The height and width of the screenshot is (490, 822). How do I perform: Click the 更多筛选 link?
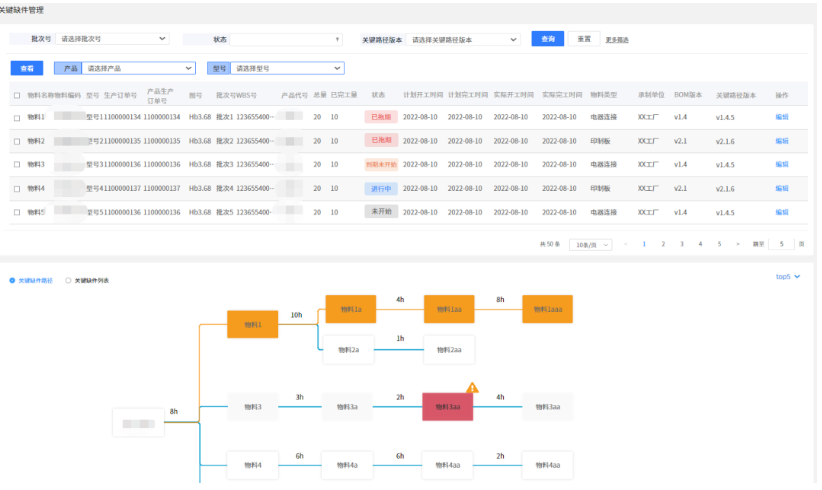click(x=617, y=40)
